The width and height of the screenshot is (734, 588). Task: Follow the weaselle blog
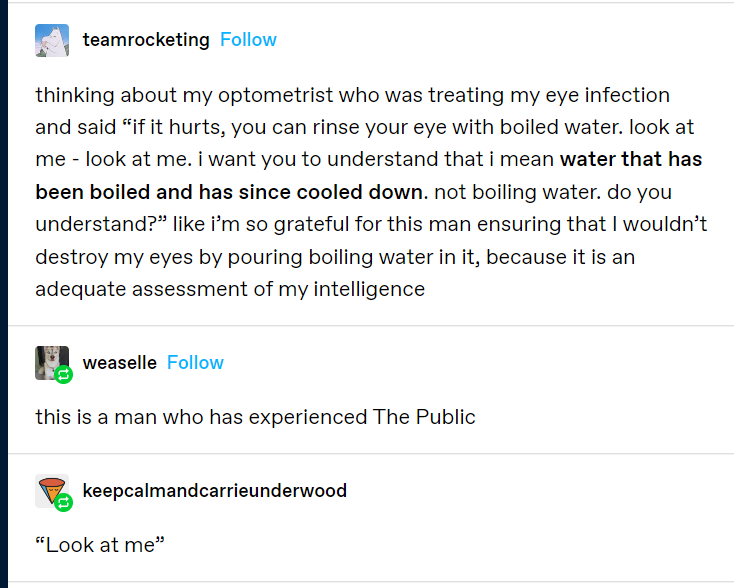[195, 363]
